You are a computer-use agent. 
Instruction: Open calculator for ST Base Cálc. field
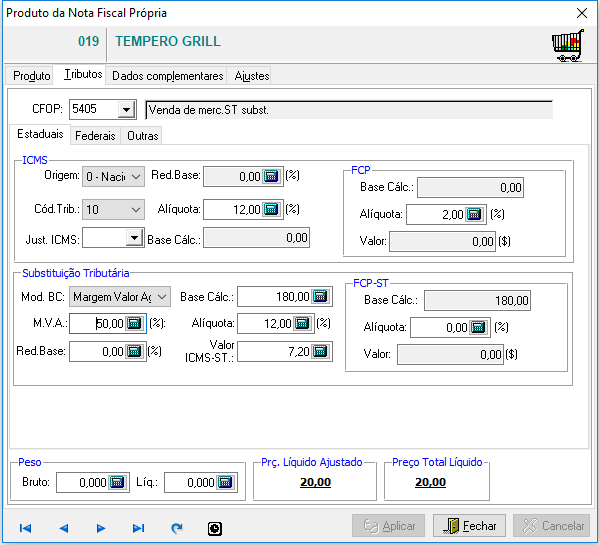tap(320, 297)
